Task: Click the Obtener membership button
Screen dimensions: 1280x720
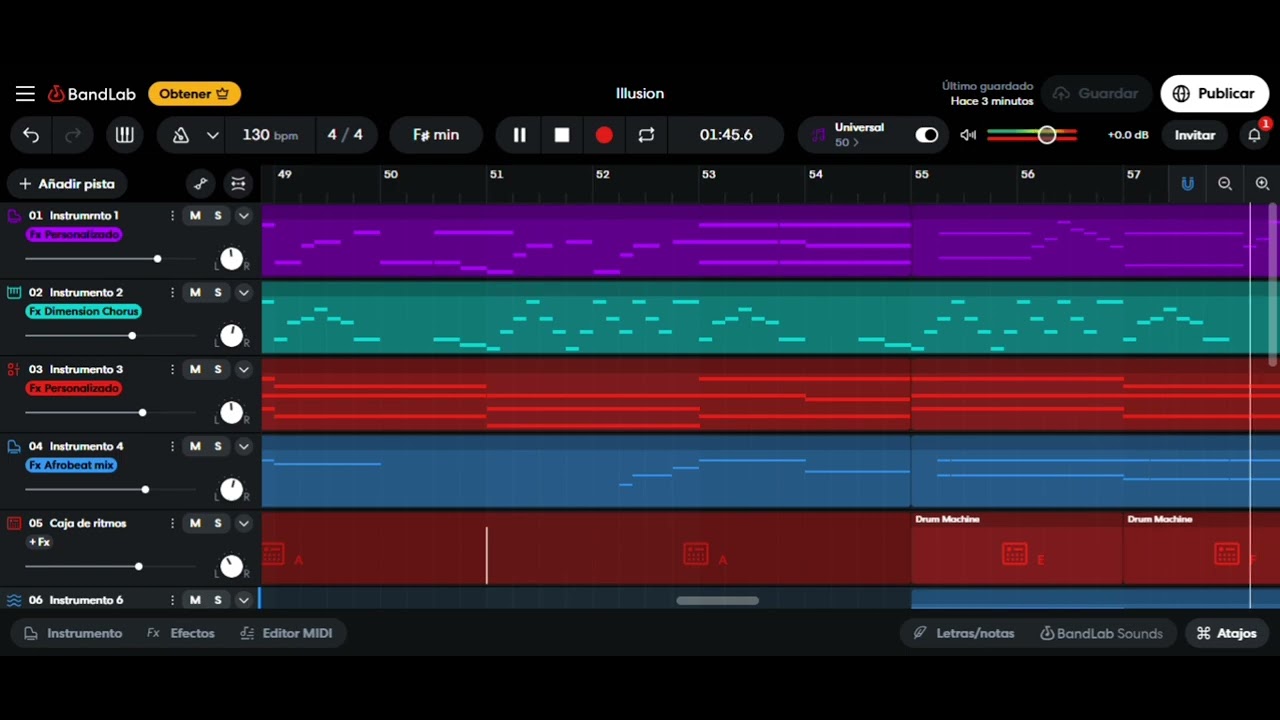Action: (195, 94)
